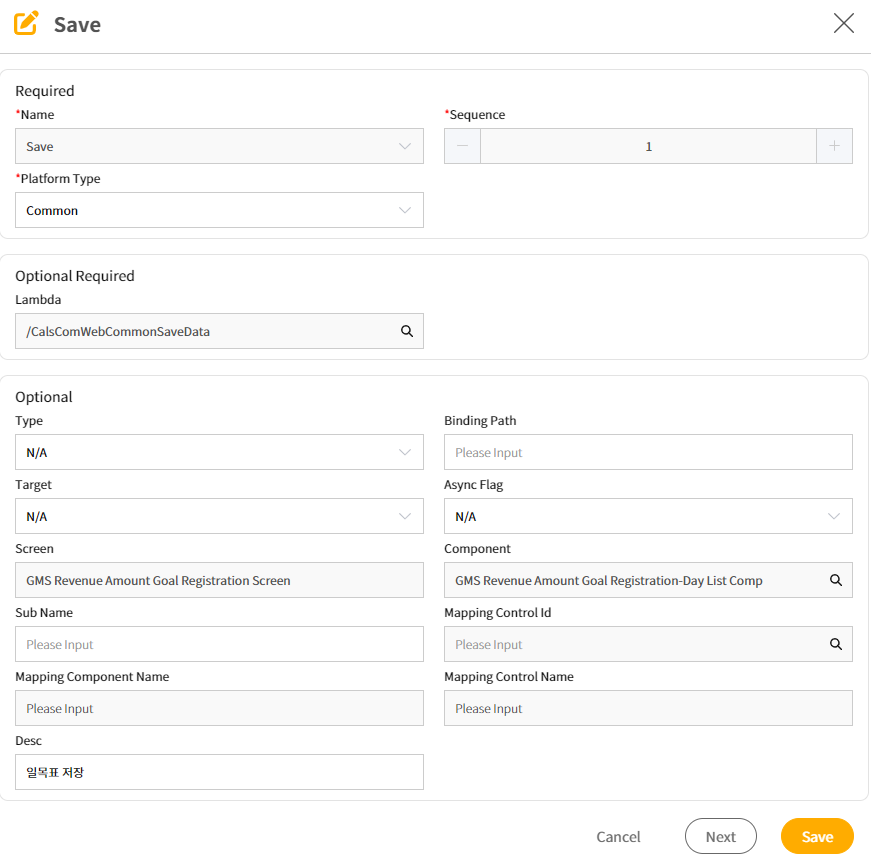Open the Platform Type dropdown
Viewport: 871px width, 855px height.
(x=219, y=210)
